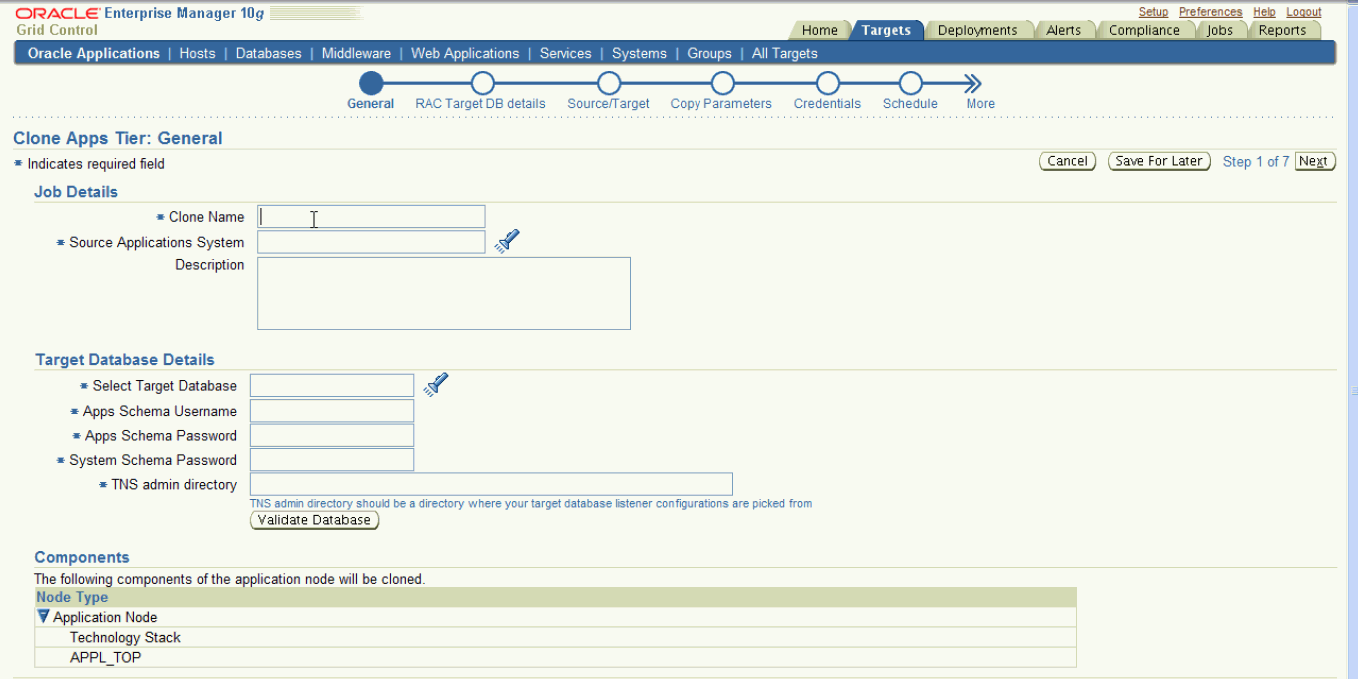
Task: Select Groups subtab
Action: click(x=709, y=53)
